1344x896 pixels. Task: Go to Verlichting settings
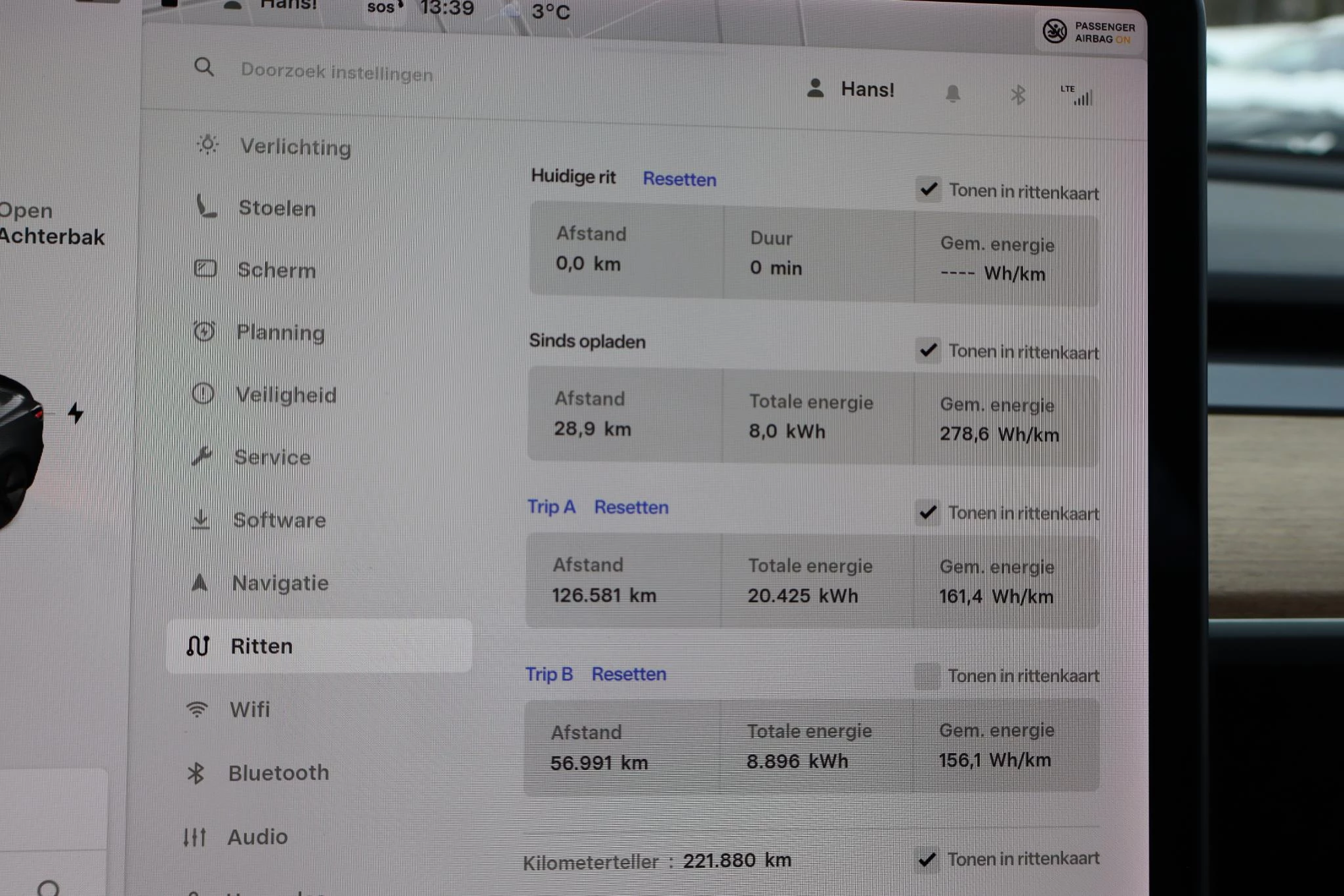pos(295,146)
